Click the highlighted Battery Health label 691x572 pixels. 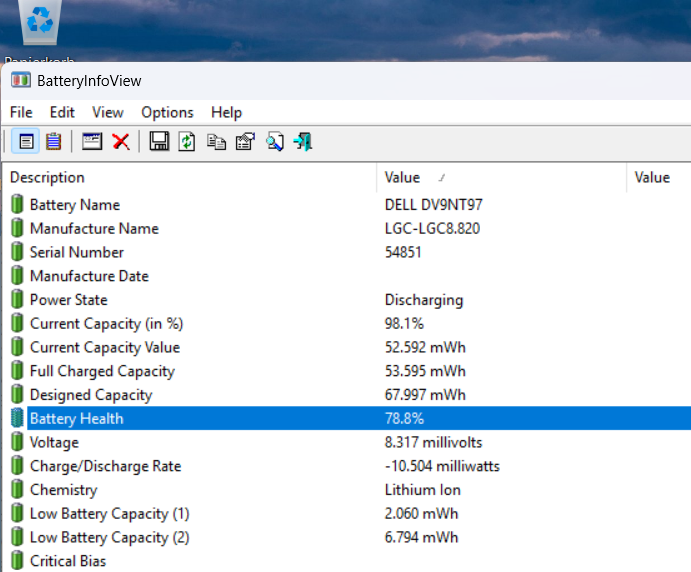point(77,419)
